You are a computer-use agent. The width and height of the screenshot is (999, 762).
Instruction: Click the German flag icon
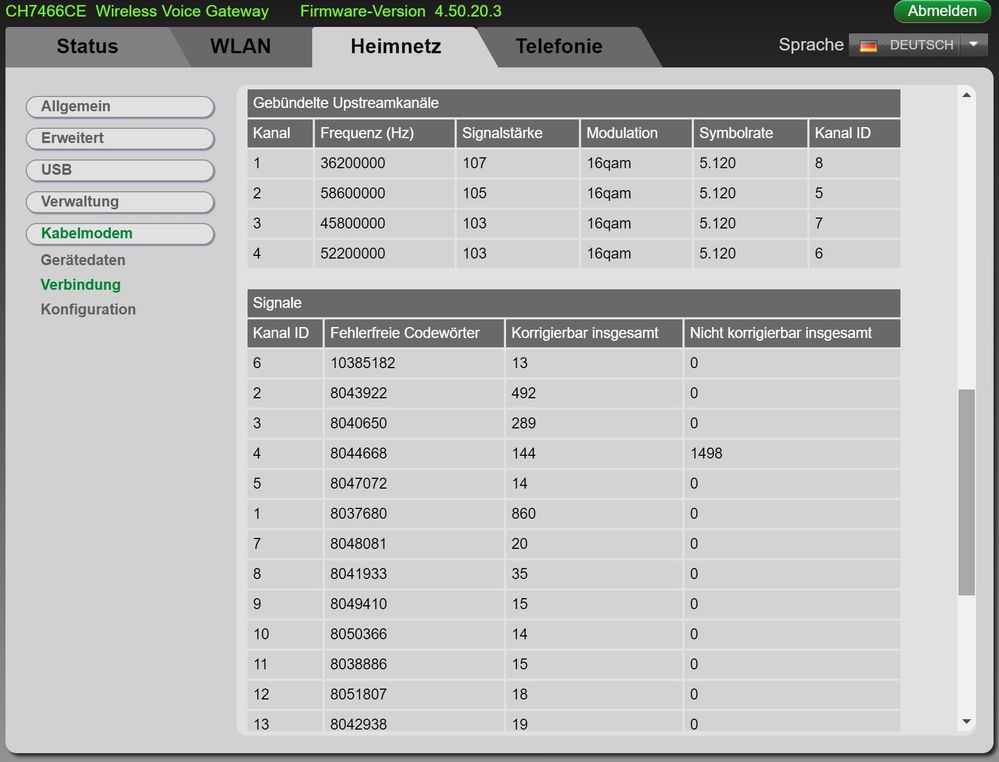tap(868, 46)
